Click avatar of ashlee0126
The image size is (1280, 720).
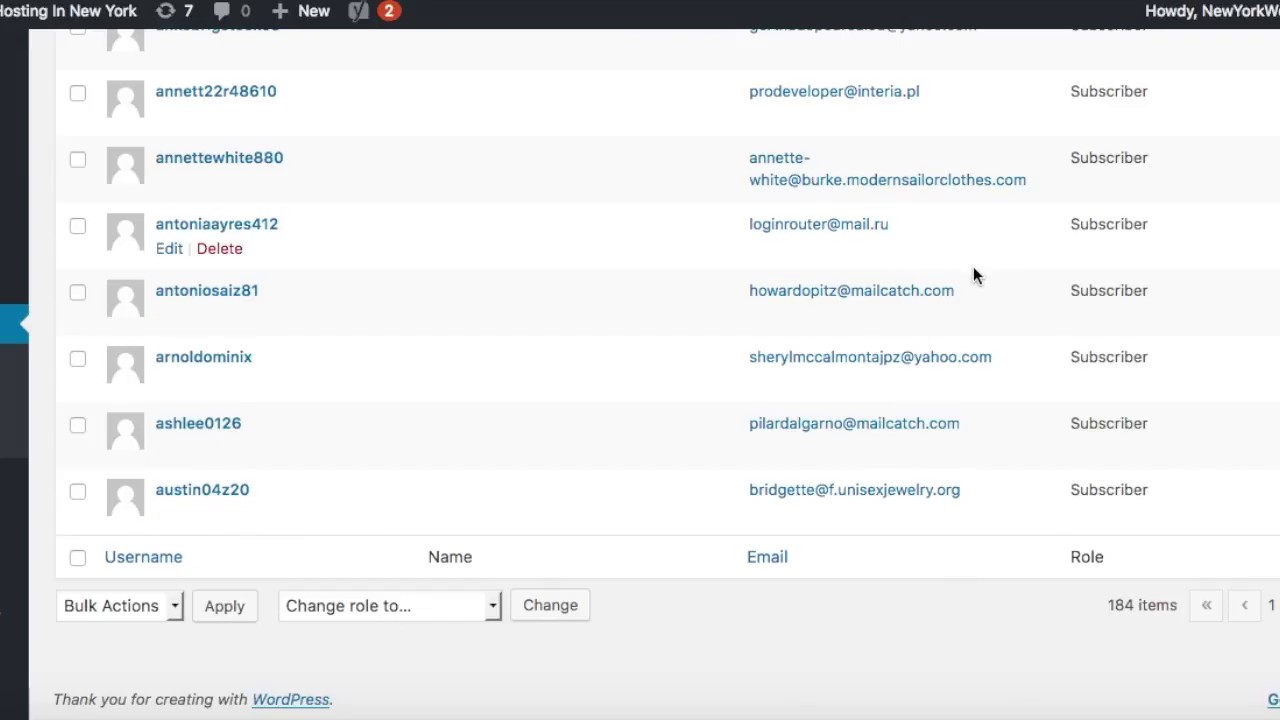coord(125,431)
